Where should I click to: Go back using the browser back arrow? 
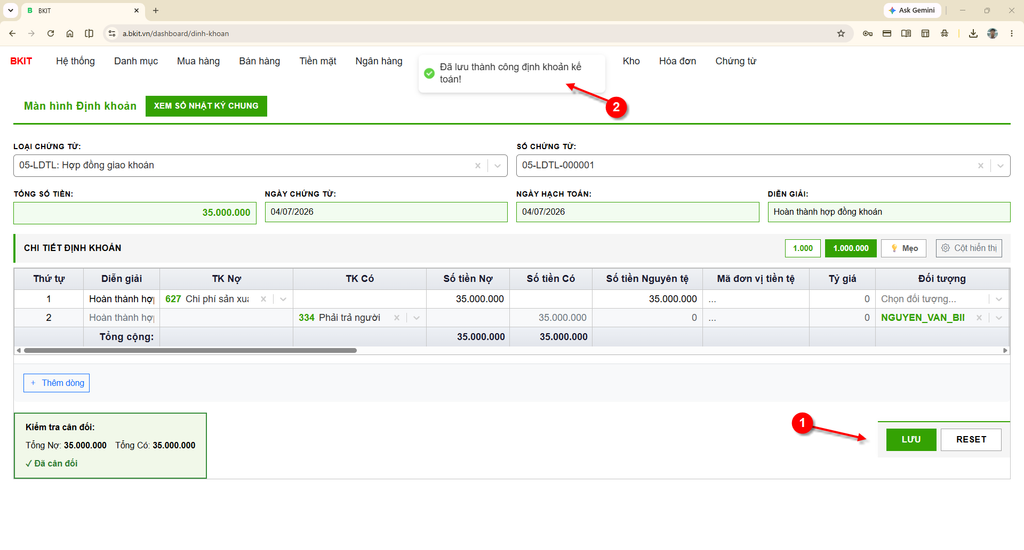tap(12, 33)
